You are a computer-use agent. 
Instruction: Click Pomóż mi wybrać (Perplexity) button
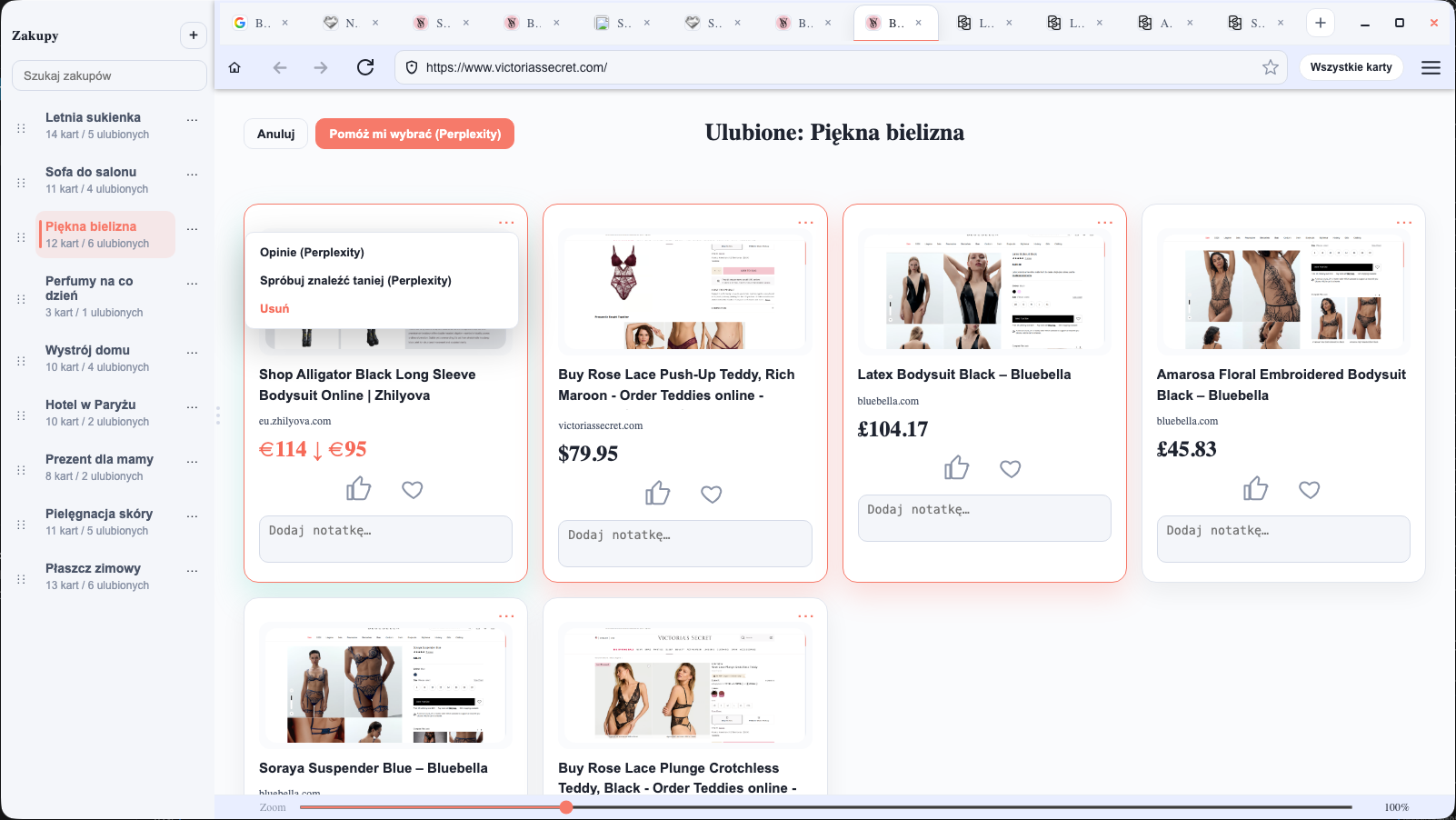coord(414,134)
